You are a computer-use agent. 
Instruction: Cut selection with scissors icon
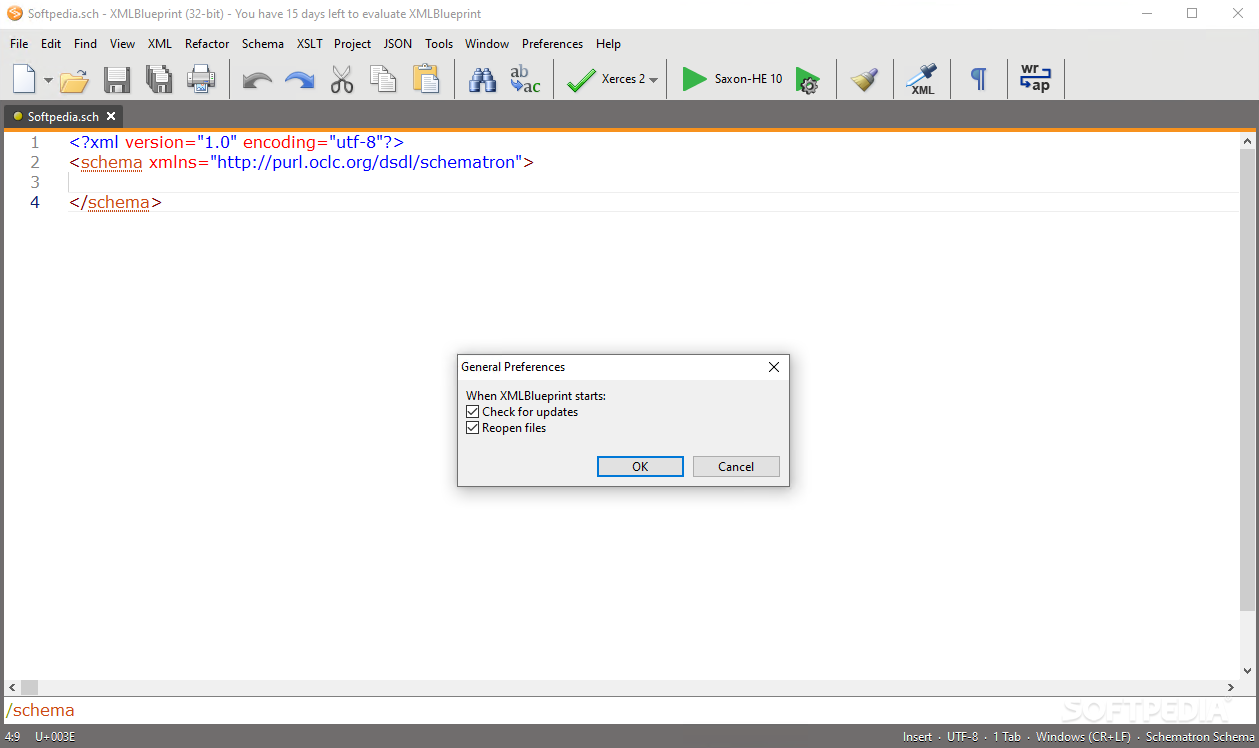tap(342, 79)
